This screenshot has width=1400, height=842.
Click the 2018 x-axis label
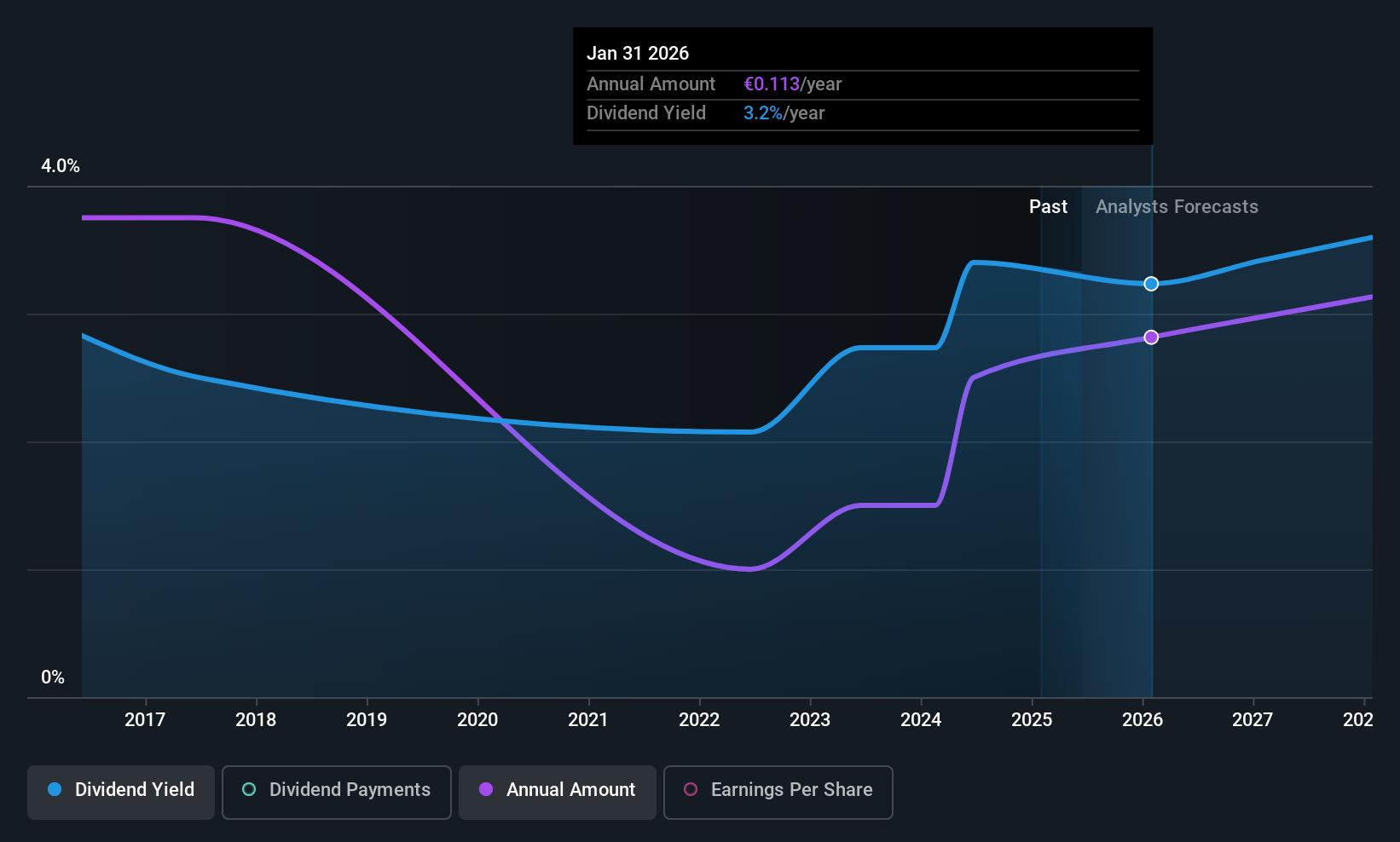256,720
